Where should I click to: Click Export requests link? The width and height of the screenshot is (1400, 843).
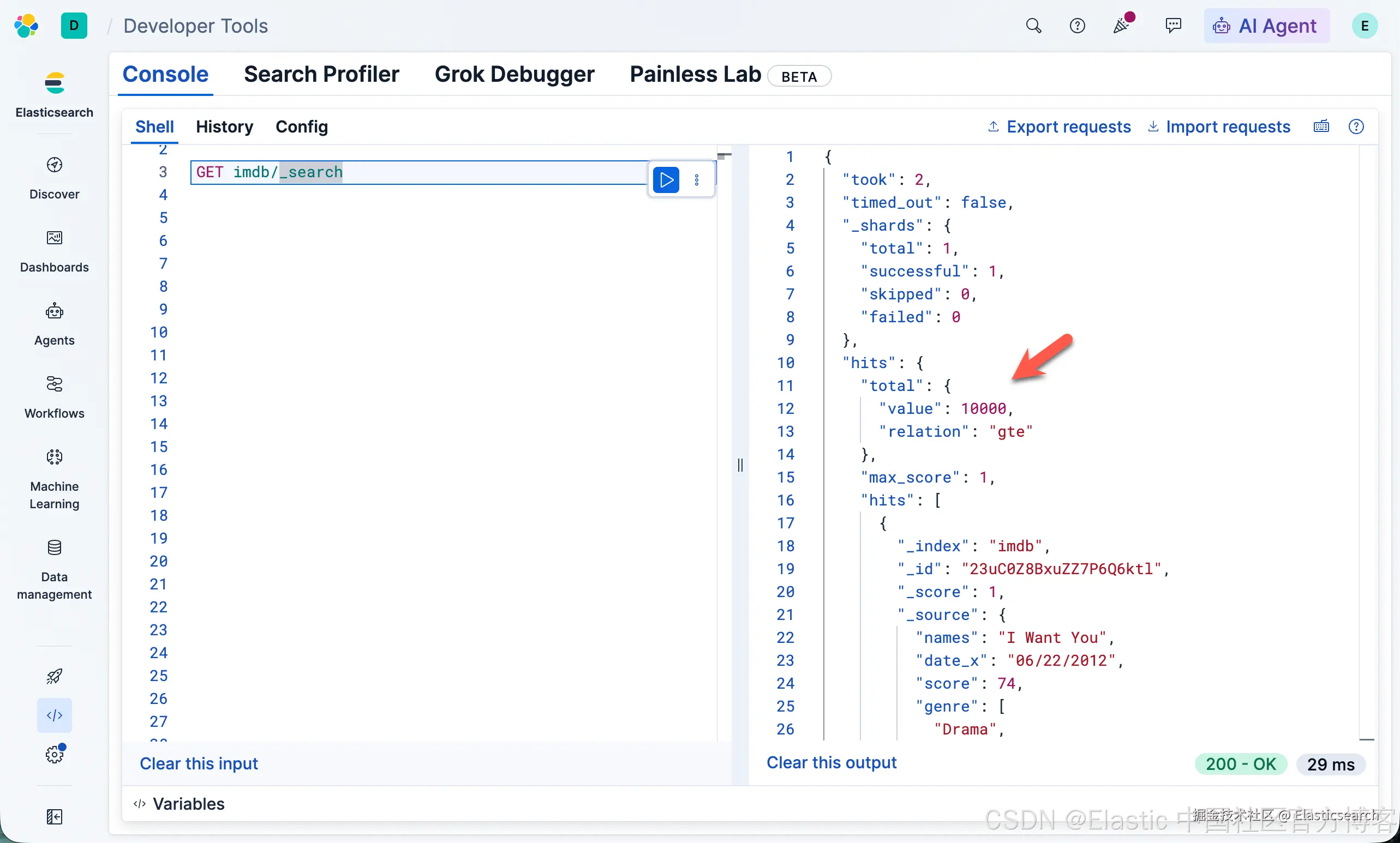(1059, 126)
